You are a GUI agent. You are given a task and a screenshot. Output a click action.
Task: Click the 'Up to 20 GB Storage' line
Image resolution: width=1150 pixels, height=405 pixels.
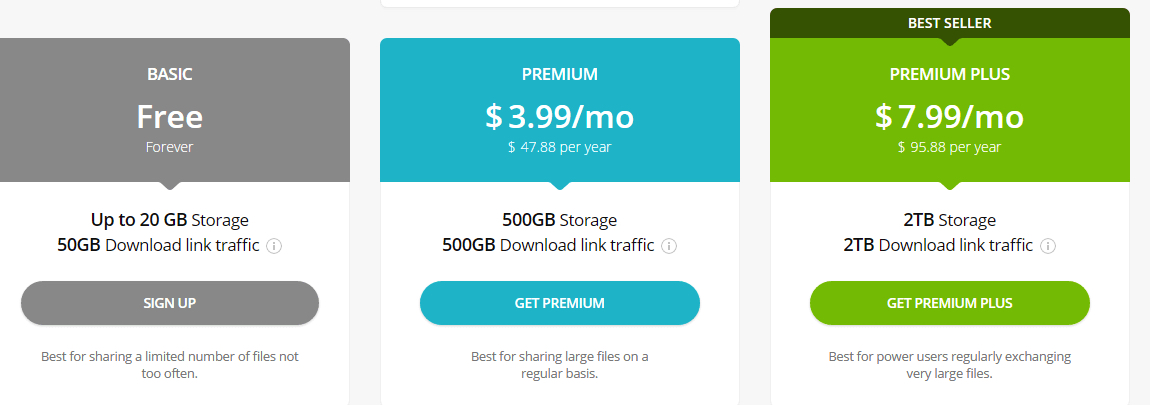tap(169, 220)
